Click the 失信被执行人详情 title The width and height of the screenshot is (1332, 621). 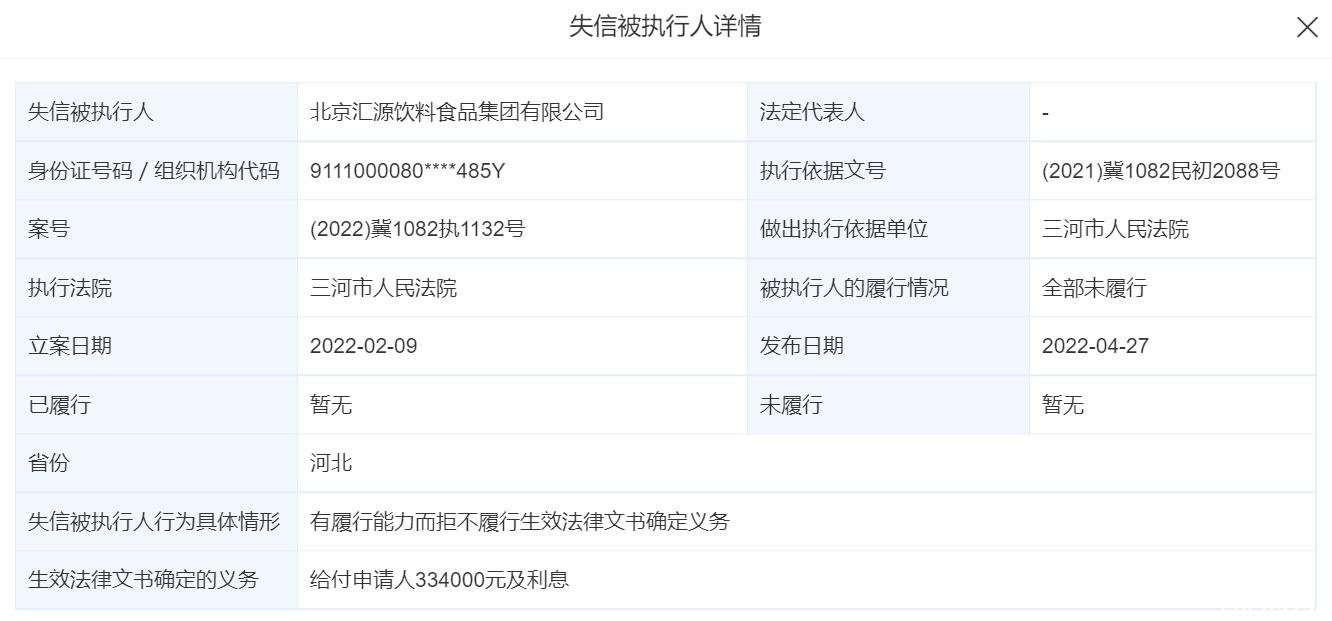click(665, 27)
